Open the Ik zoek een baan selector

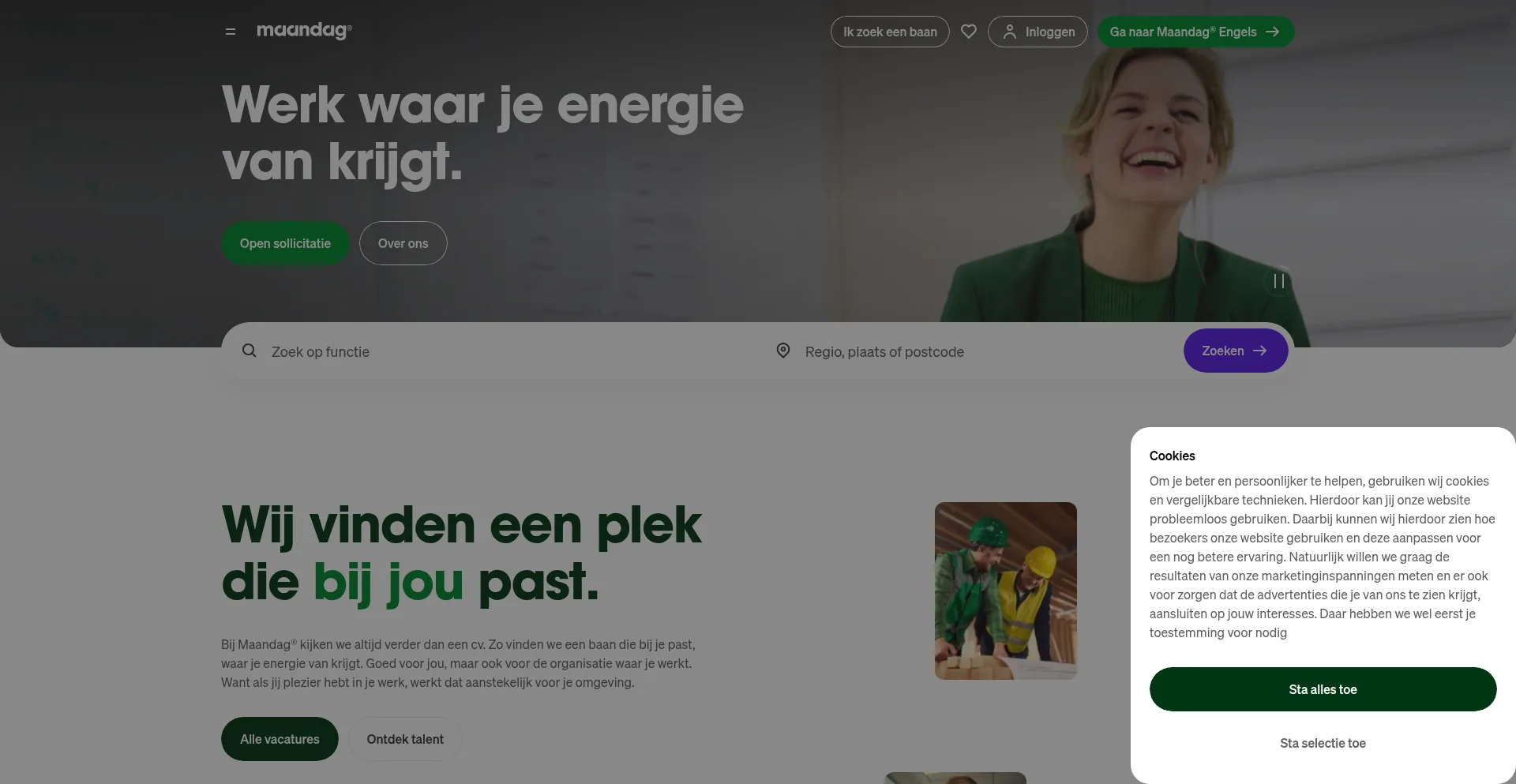tap(890, 32)
